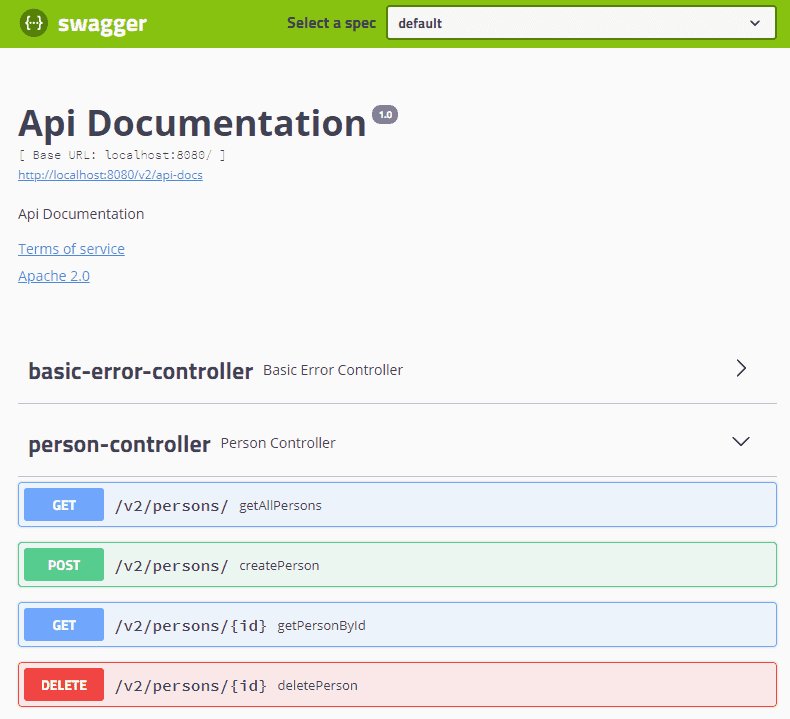This screenshot has height=719, width=790.
Task: Collapse the person-controller chevron arrow
Action: [741, 441]
